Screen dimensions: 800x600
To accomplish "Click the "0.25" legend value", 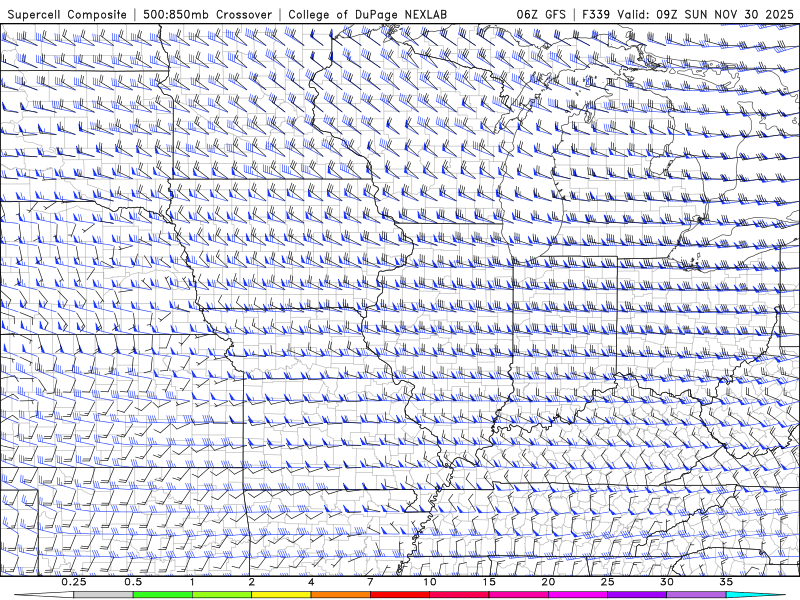I will pos(74,582).
